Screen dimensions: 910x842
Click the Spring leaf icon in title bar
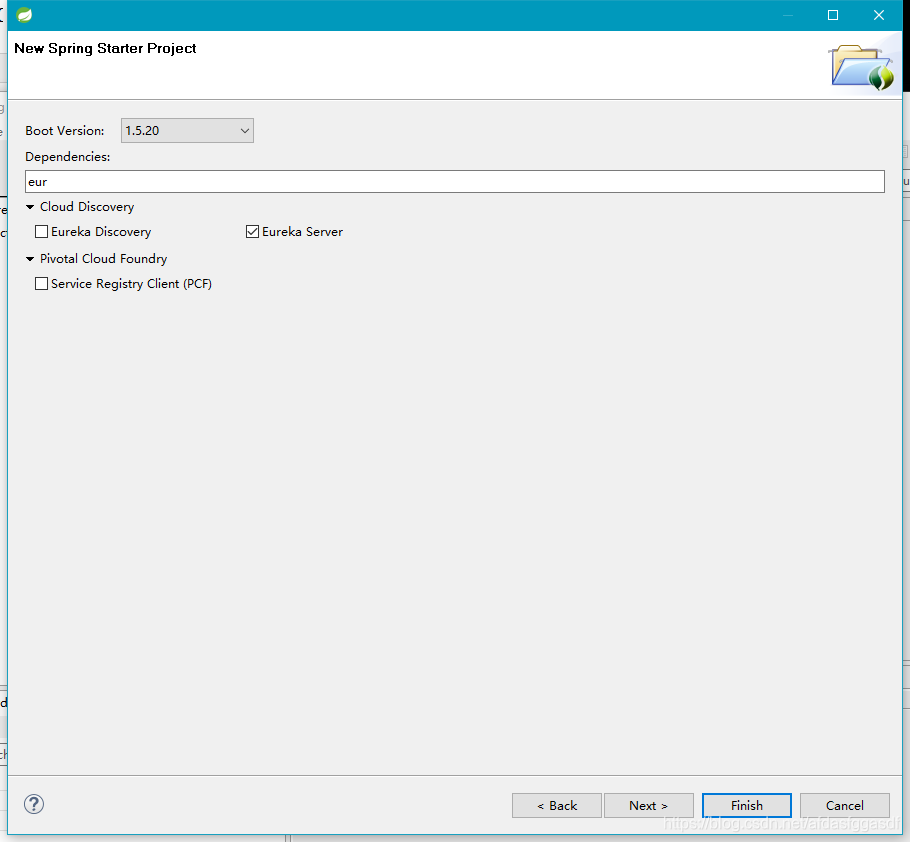(24, 15)
